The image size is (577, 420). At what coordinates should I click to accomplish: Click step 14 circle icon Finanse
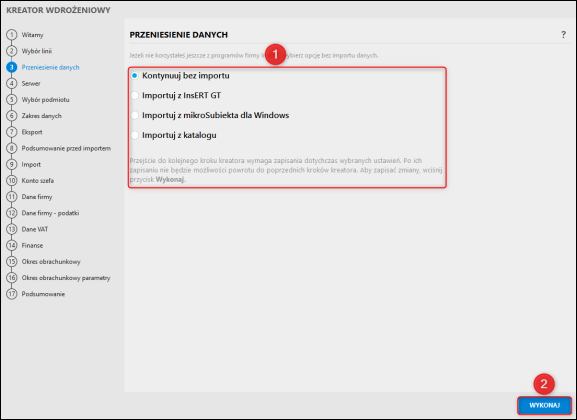[12, 246]
